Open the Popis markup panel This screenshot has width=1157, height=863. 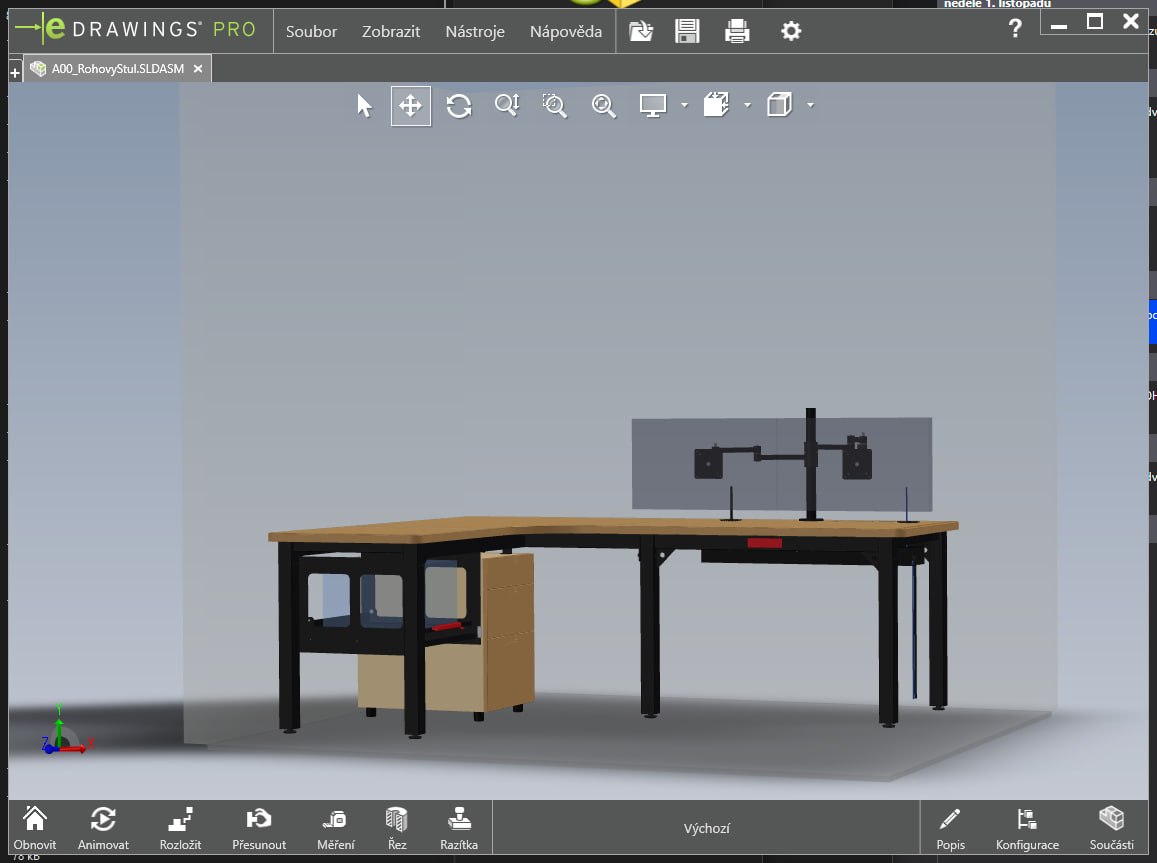pos(950,828)
